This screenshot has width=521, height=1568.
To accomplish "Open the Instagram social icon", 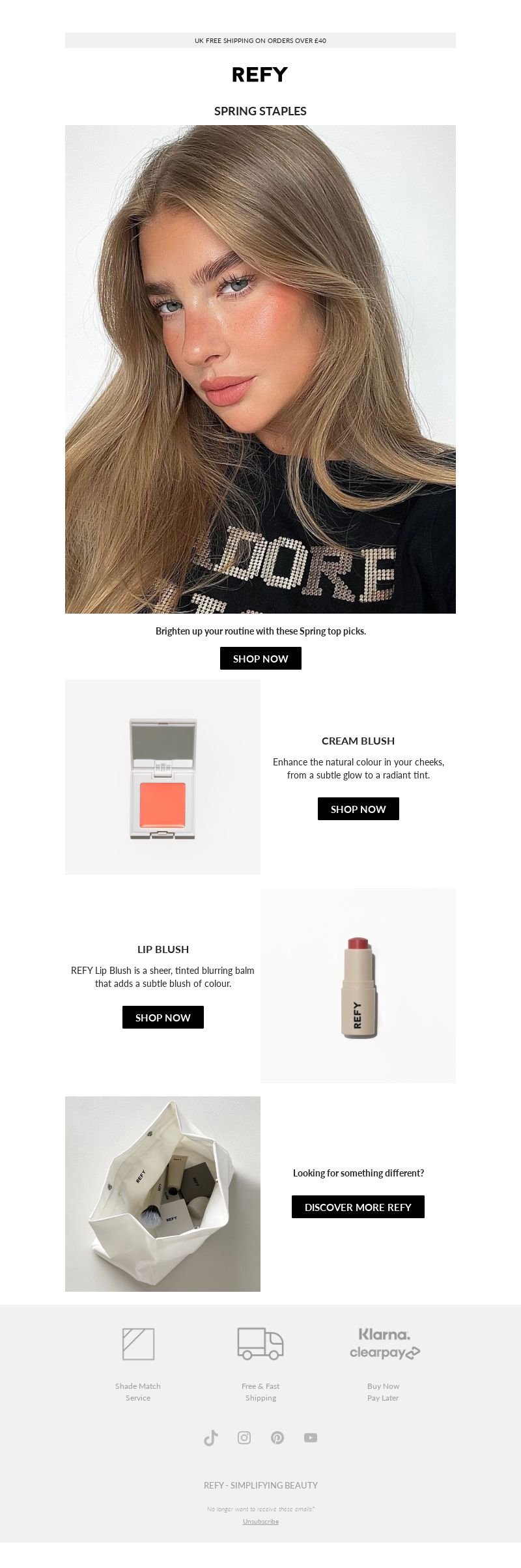I will tap(244, 1438).
